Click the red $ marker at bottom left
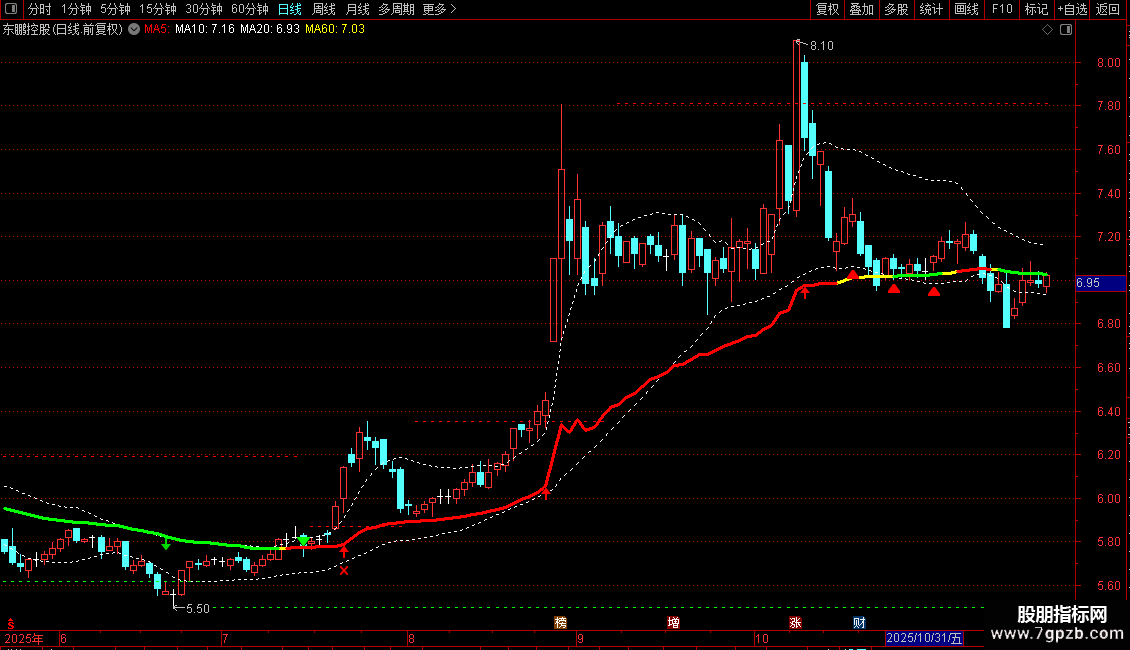This screenshot has height=650, width=1130. pyautogui.click(x=10, y=623)
